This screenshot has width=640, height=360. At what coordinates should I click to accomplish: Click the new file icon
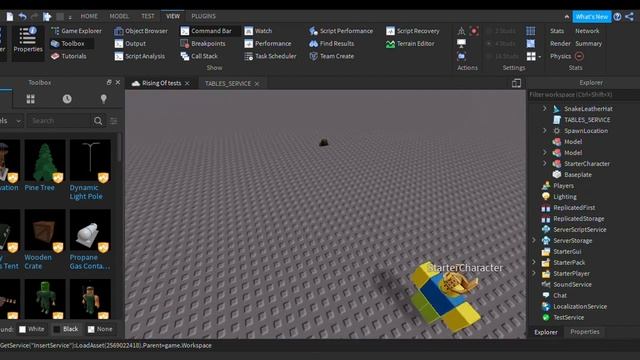tap(10, 16)
